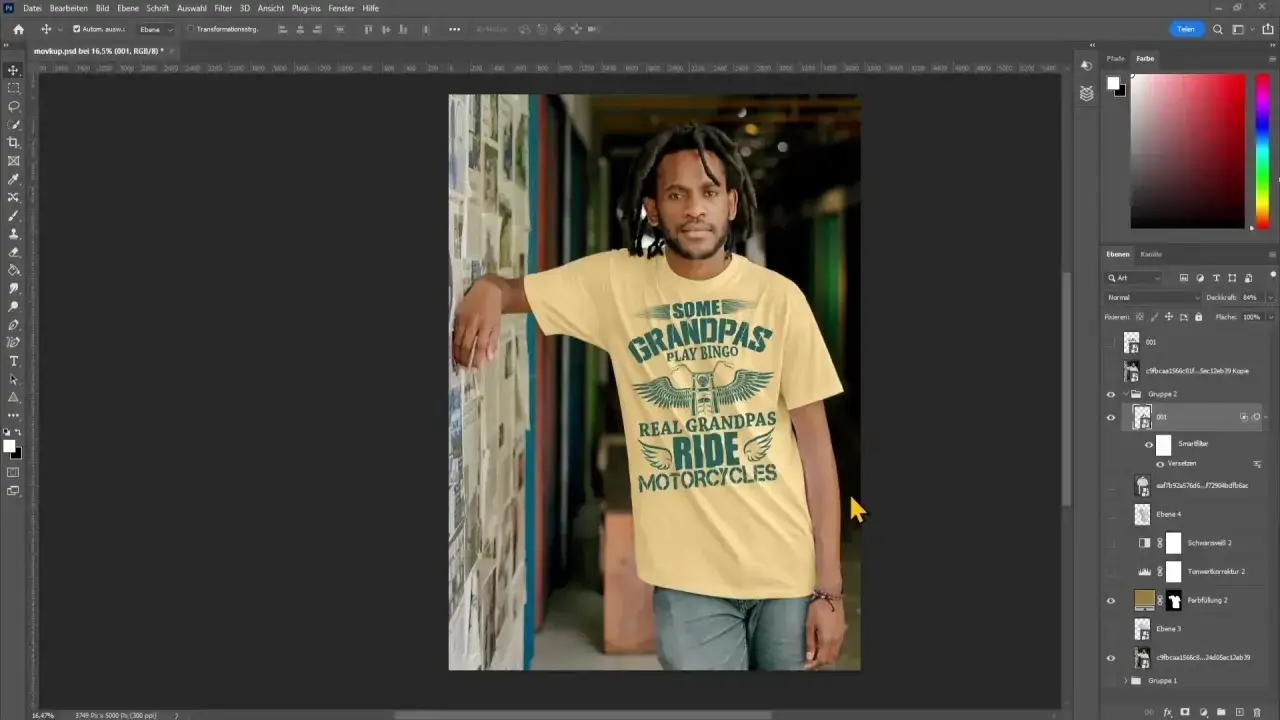1280x720 pixels.
Task: Delete layer using the trash icon
Action: [x=1257, y=712]
